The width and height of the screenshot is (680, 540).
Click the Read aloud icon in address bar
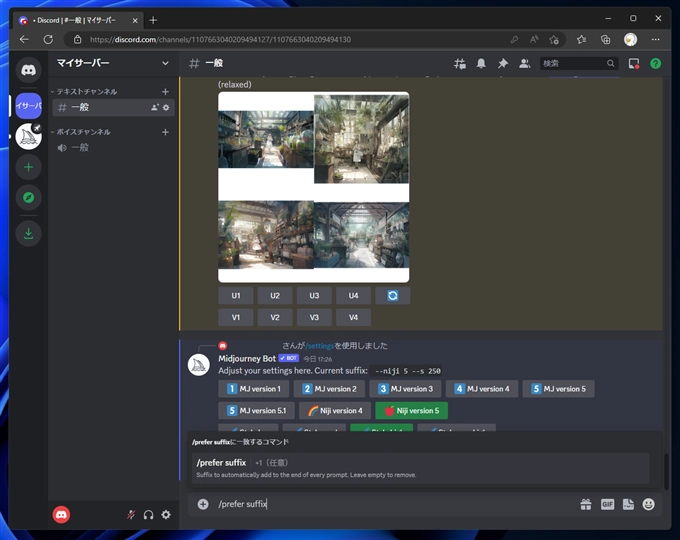click(534, 39)
